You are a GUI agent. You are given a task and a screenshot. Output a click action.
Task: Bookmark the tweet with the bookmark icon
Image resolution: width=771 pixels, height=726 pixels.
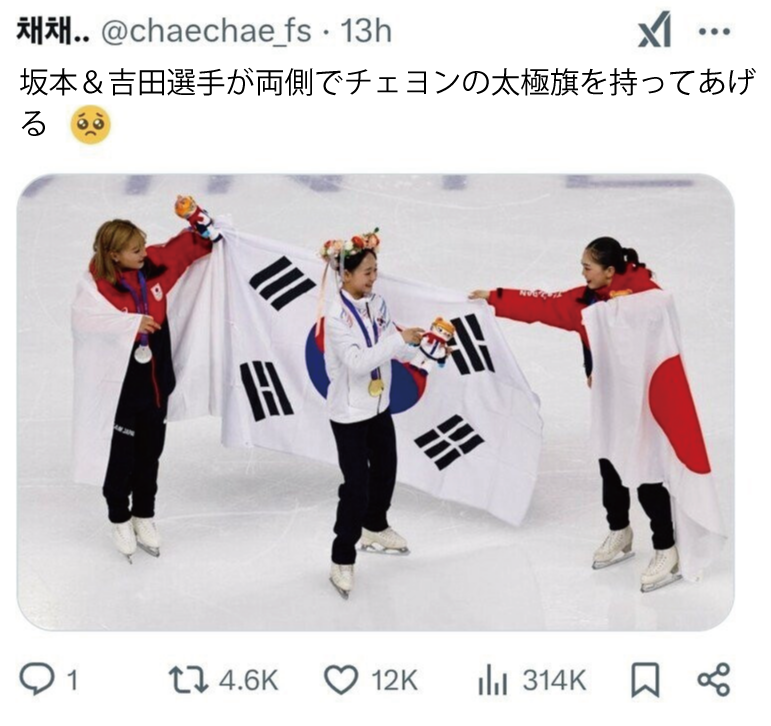click(645, 680)
